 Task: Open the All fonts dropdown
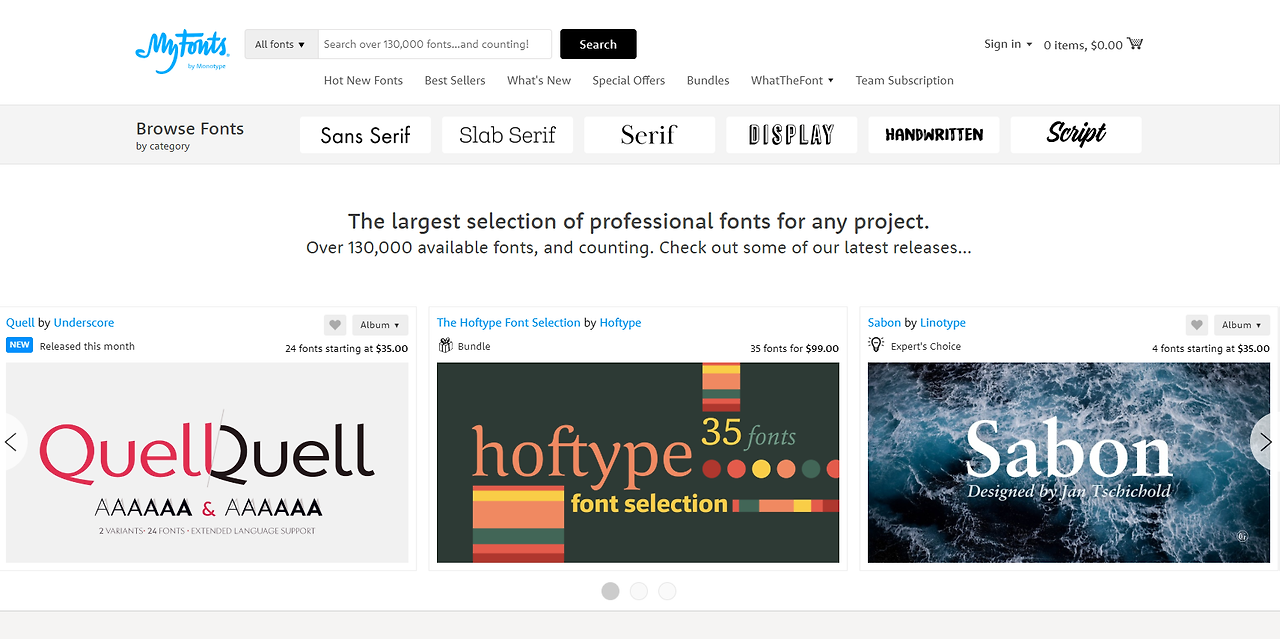(281, 44)
